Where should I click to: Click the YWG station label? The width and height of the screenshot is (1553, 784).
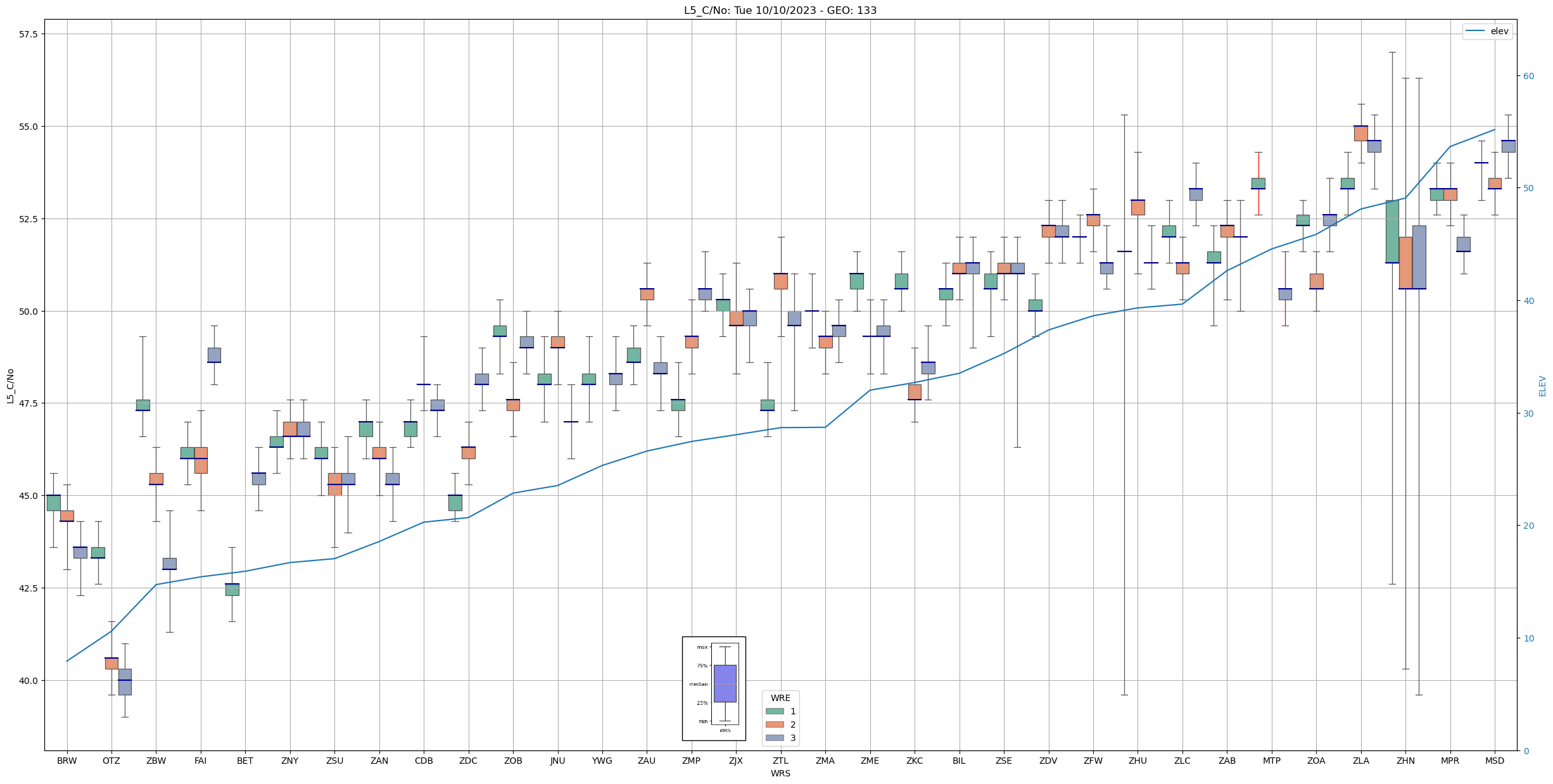[602, 761]
